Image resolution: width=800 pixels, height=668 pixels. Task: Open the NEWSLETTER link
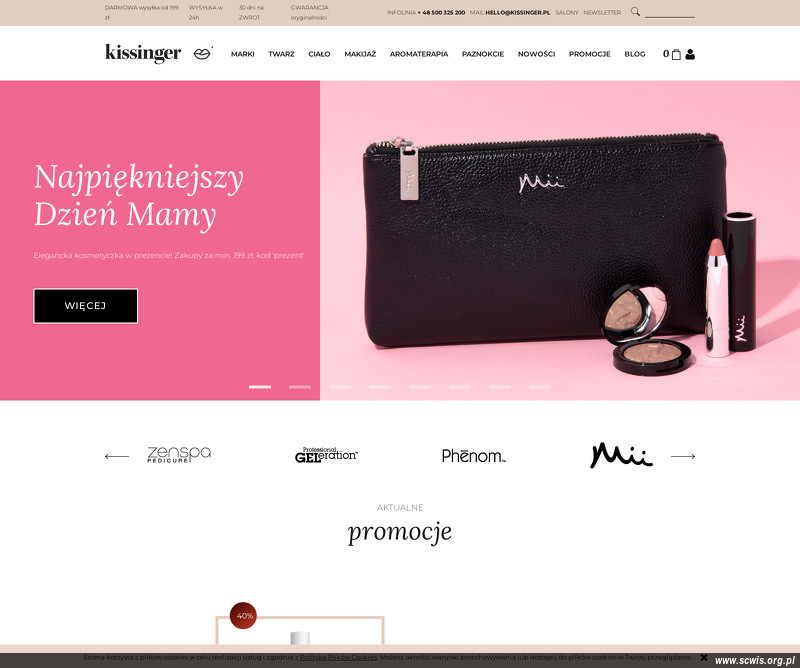602,12
